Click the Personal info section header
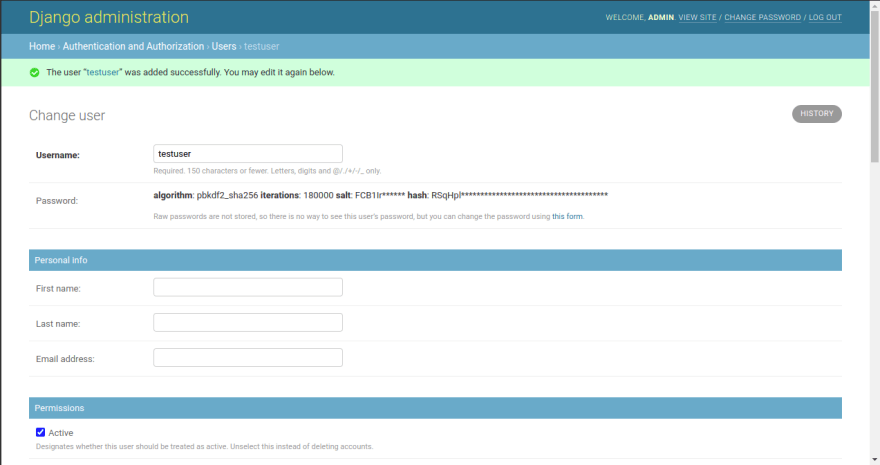The image size is (880, 465). (436, 260)
